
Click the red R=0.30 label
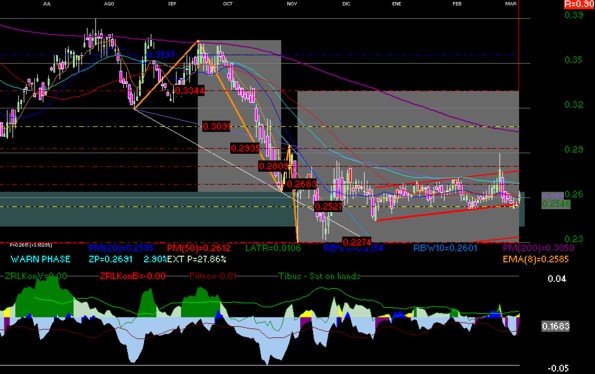[x=579, y=4]
